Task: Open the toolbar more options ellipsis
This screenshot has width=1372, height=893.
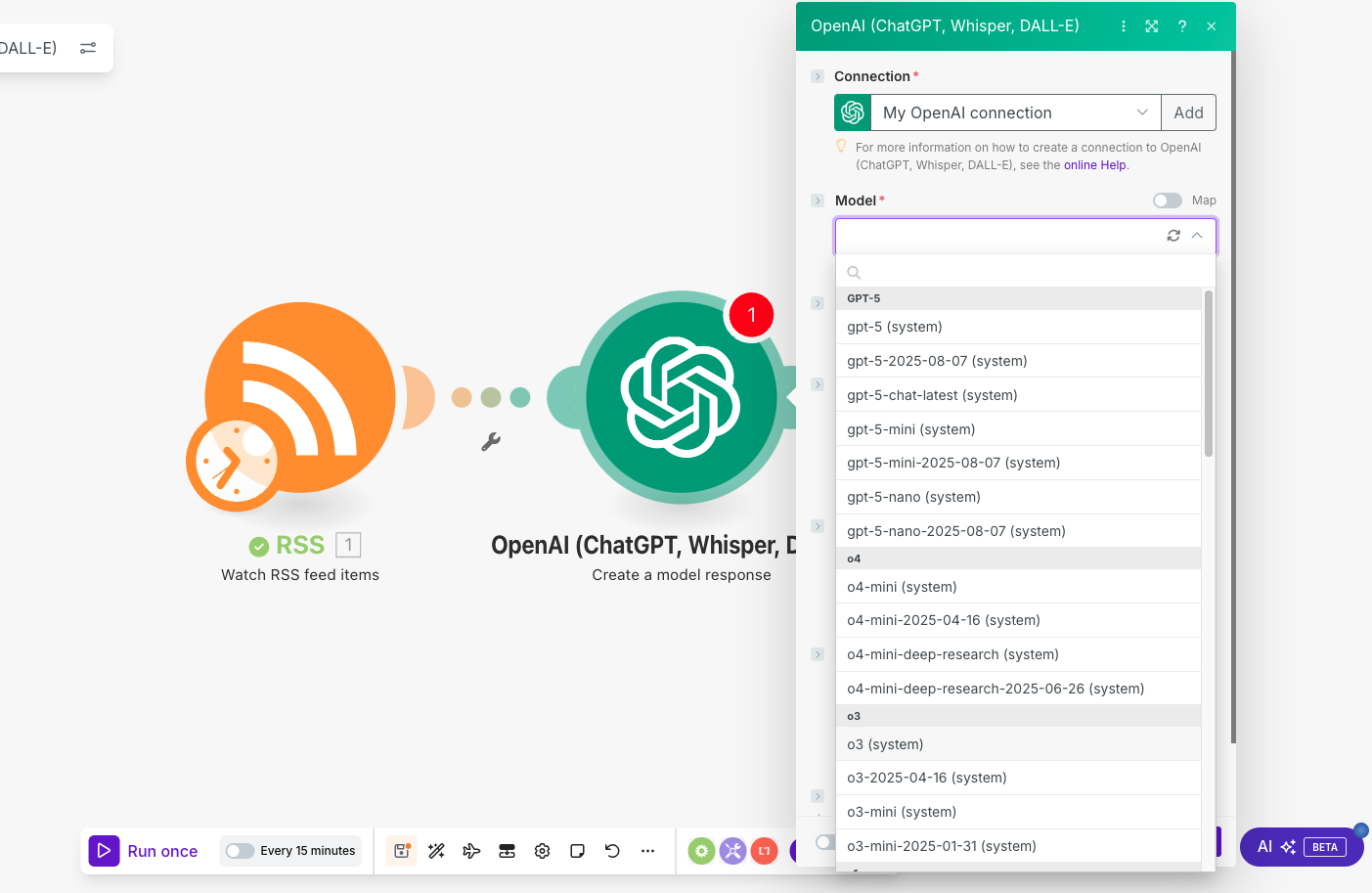Action: (x=647, y=851)
